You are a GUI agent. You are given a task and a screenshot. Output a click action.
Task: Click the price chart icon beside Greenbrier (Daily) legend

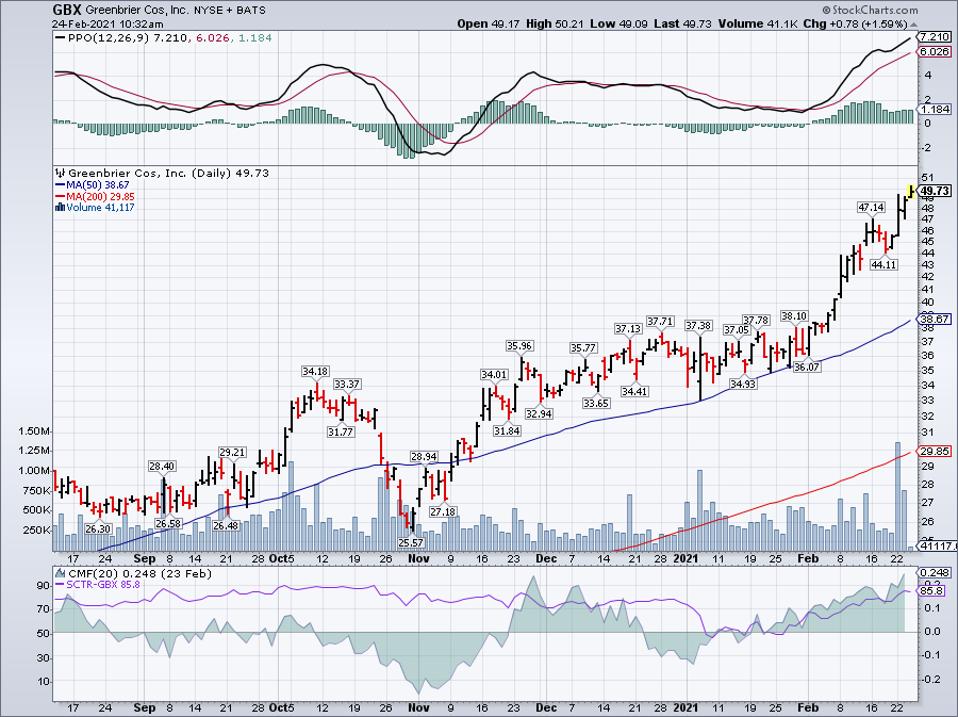click(x=60, y=173)
